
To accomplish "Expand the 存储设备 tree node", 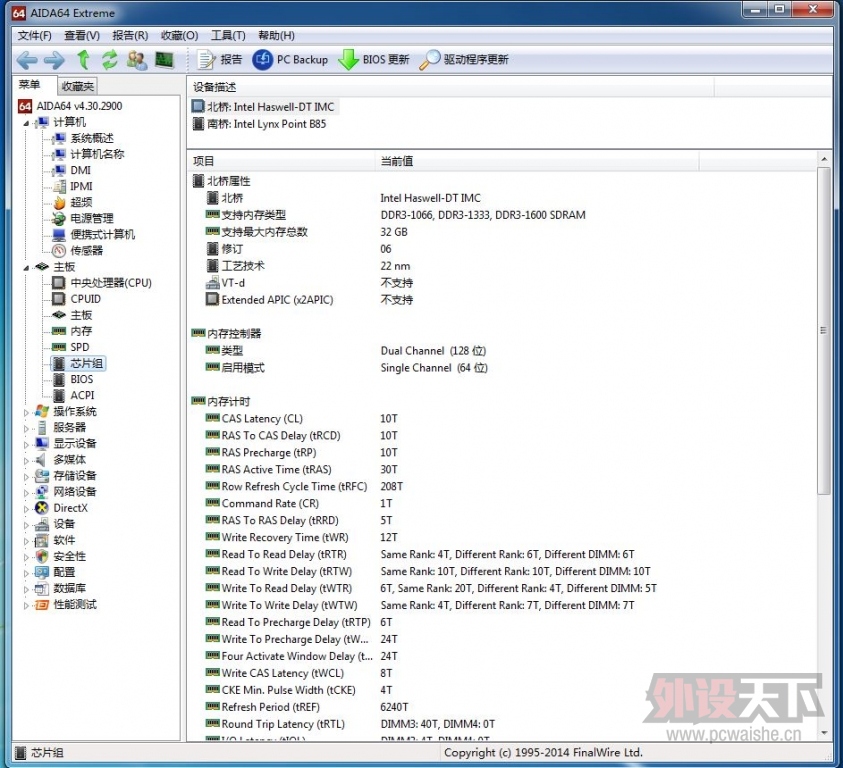I will coord(26,477).
